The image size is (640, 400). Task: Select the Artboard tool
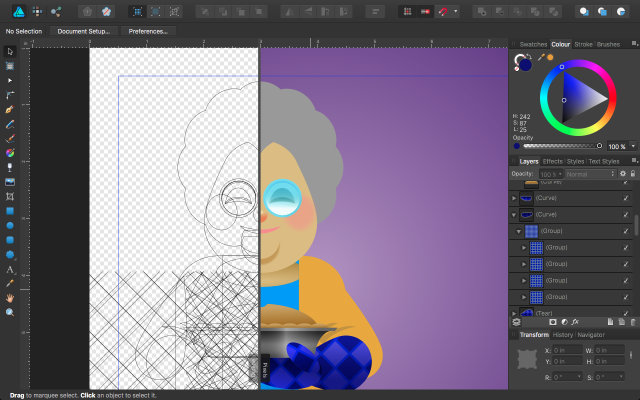pos(10,66)
